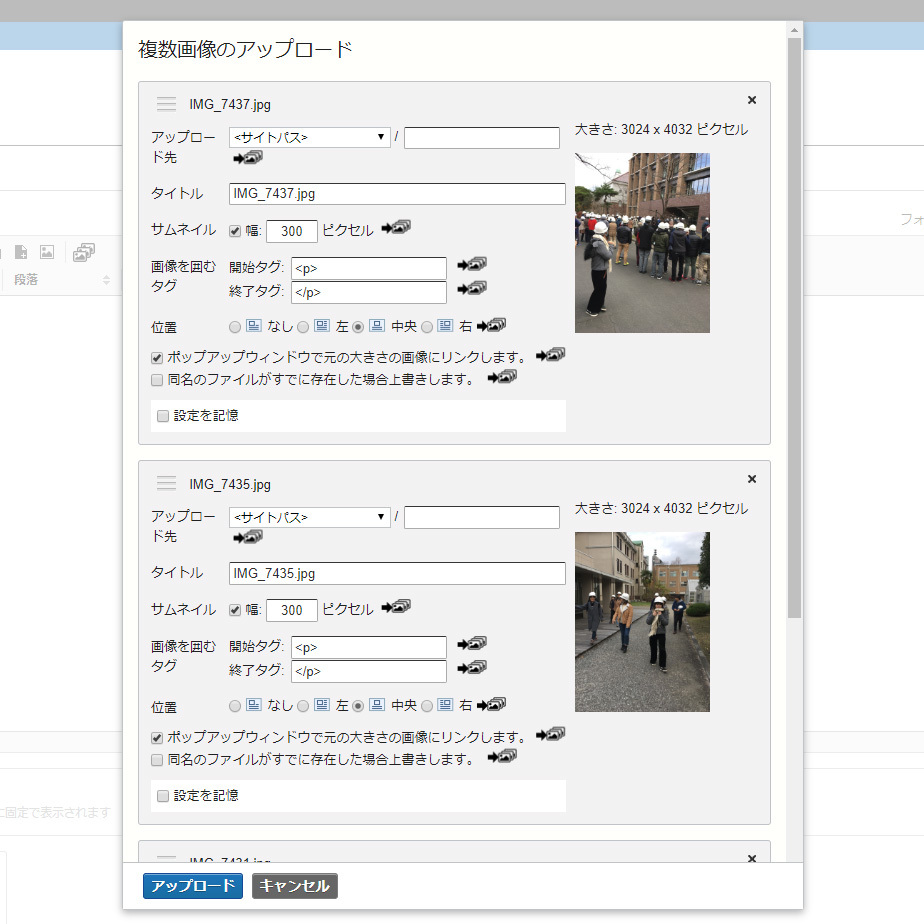Screen dimensions: 924x924
Task: Toggle thumbnail checkbox for IMG_7435
Action: pyautogui.click(x=235, y=610)
